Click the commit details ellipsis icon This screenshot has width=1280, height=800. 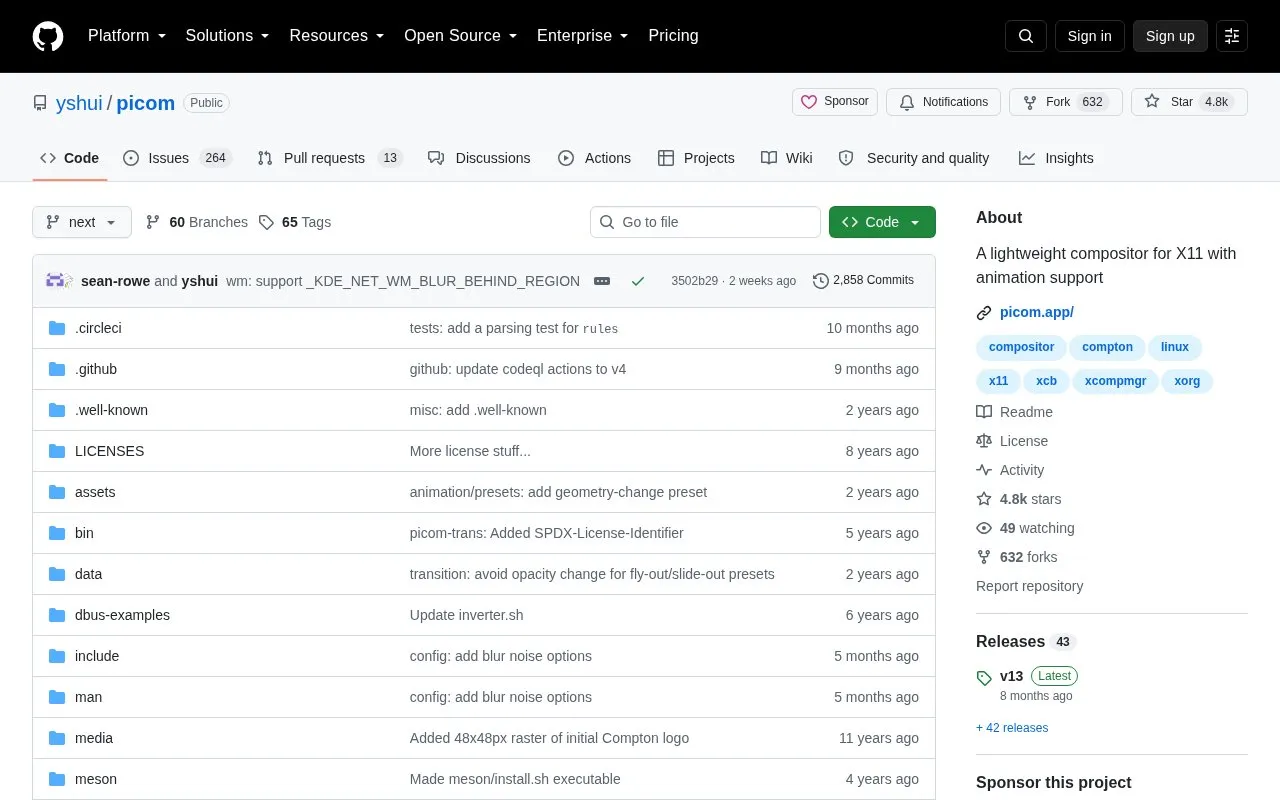tap(602, 281)
